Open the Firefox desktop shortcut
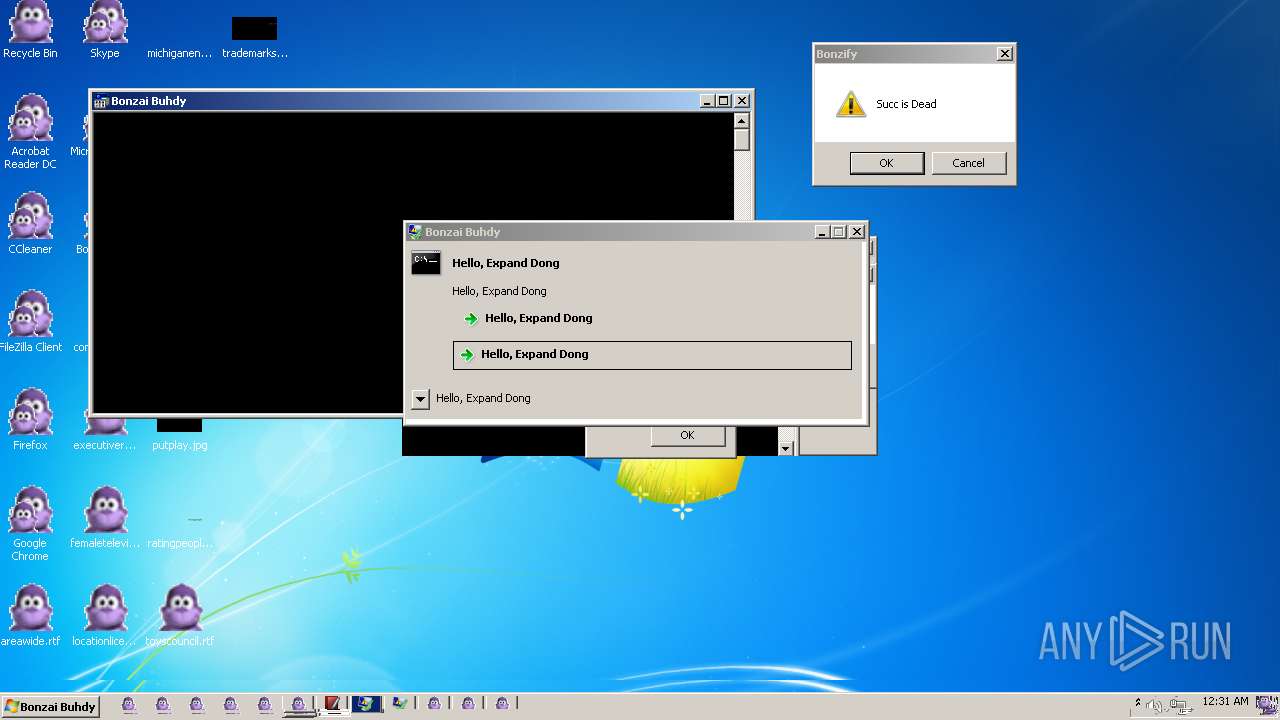The width and height of the screenshot is (1280, 720). 30,419
